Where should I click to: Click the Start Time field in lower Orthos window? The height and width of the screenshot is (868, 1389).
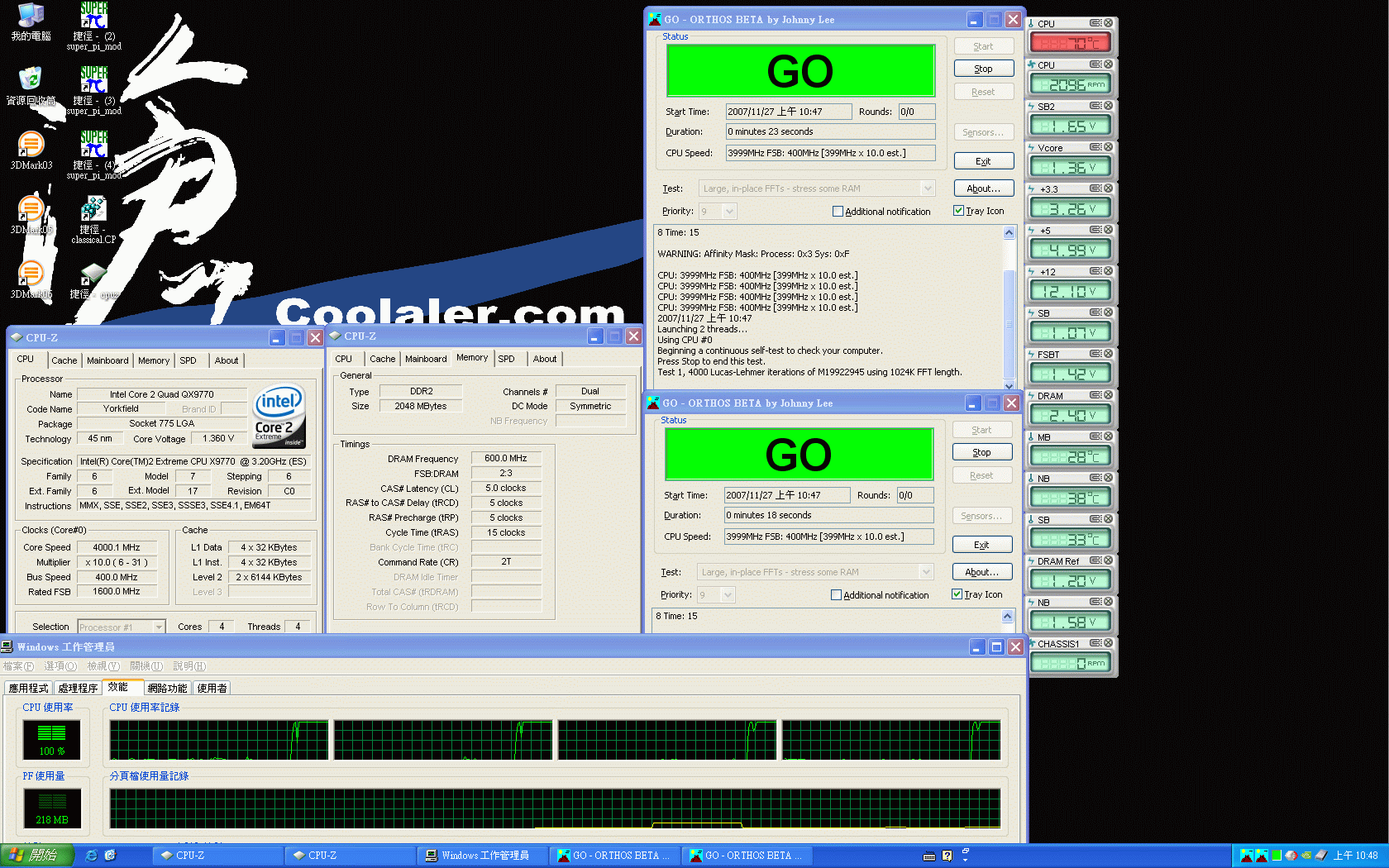(787, 495)
